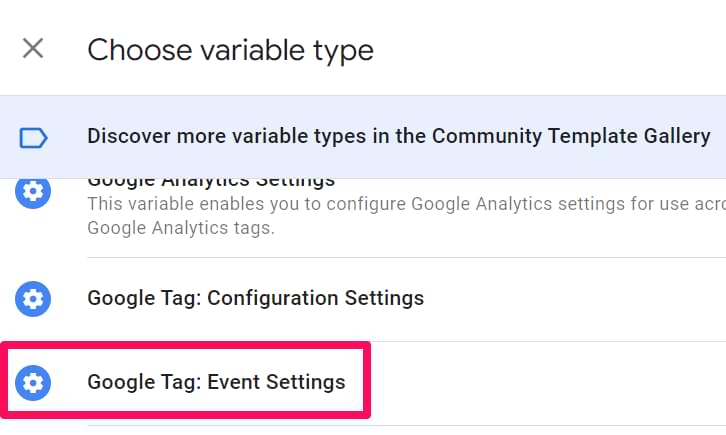Image resolution: width=726 pixels, height=435 pixels.
Task: Click empty area right of Configuration Settings label
Action: (574, 299)
